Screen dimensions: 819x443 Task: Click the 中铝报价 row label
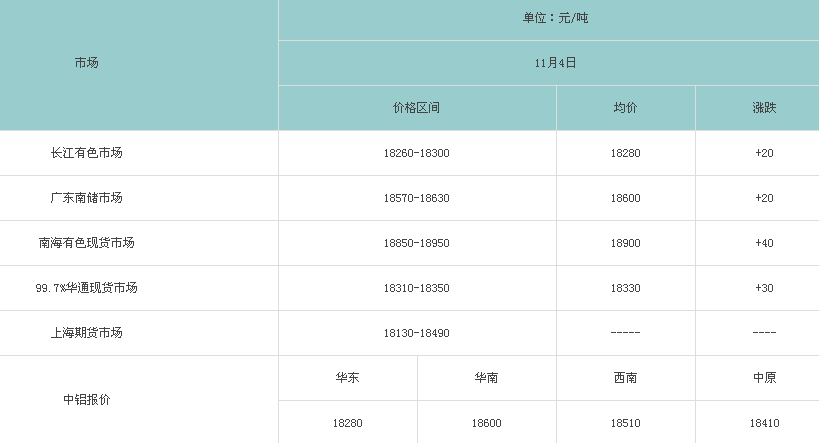[x=86, y=400]
